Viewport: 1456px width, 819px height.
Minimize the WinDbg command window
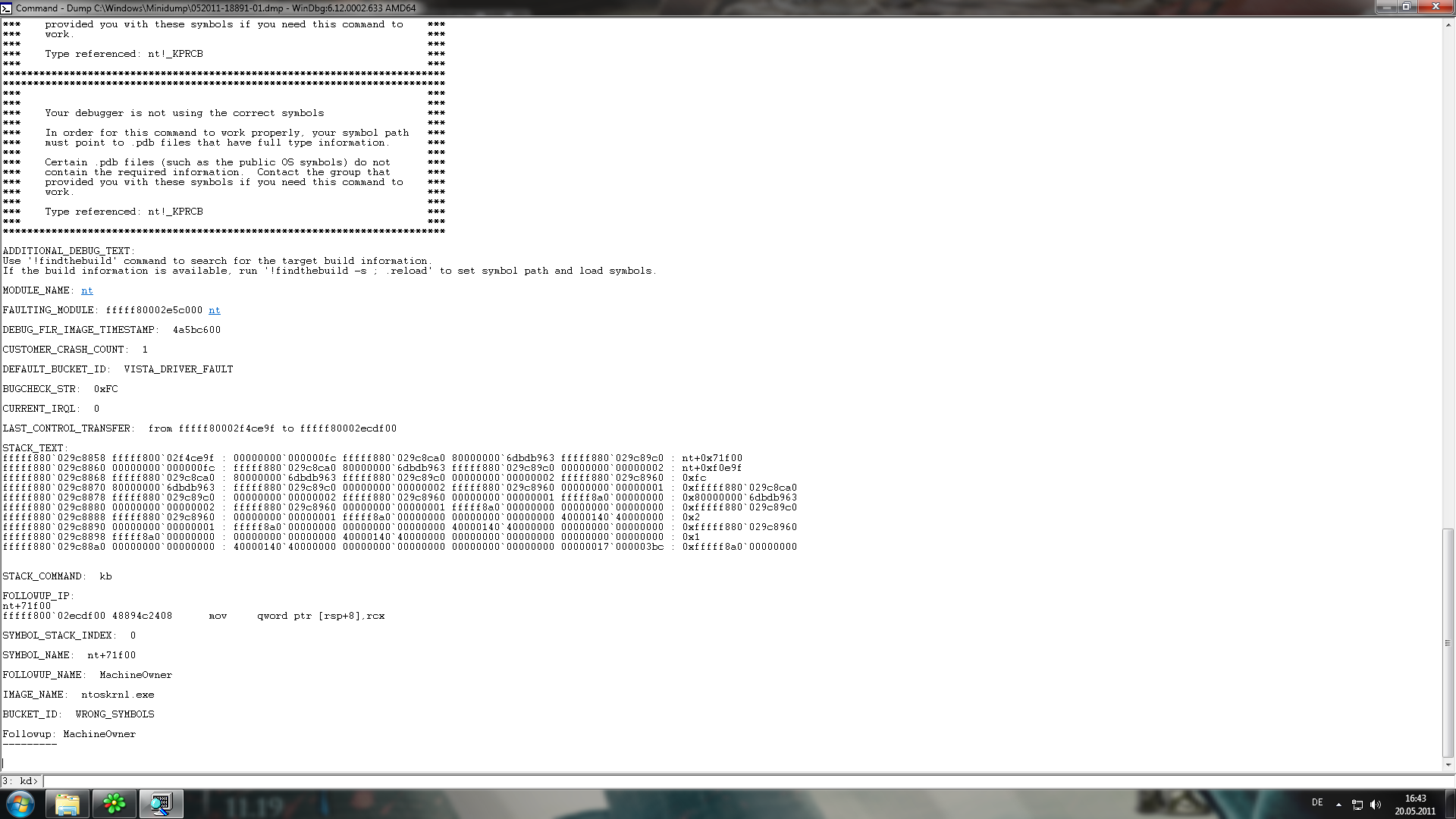[1388, 7]
